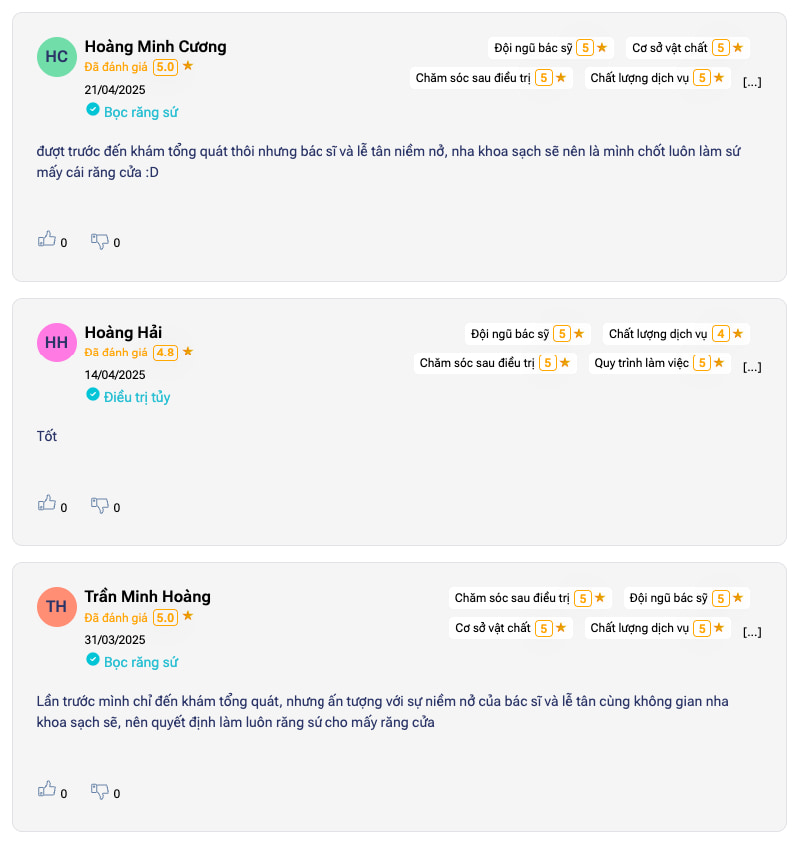The width and height of the screenshot is (799, 843).
Task: Open the Điều trị tủy service link
Action: (x=137, y=397)
